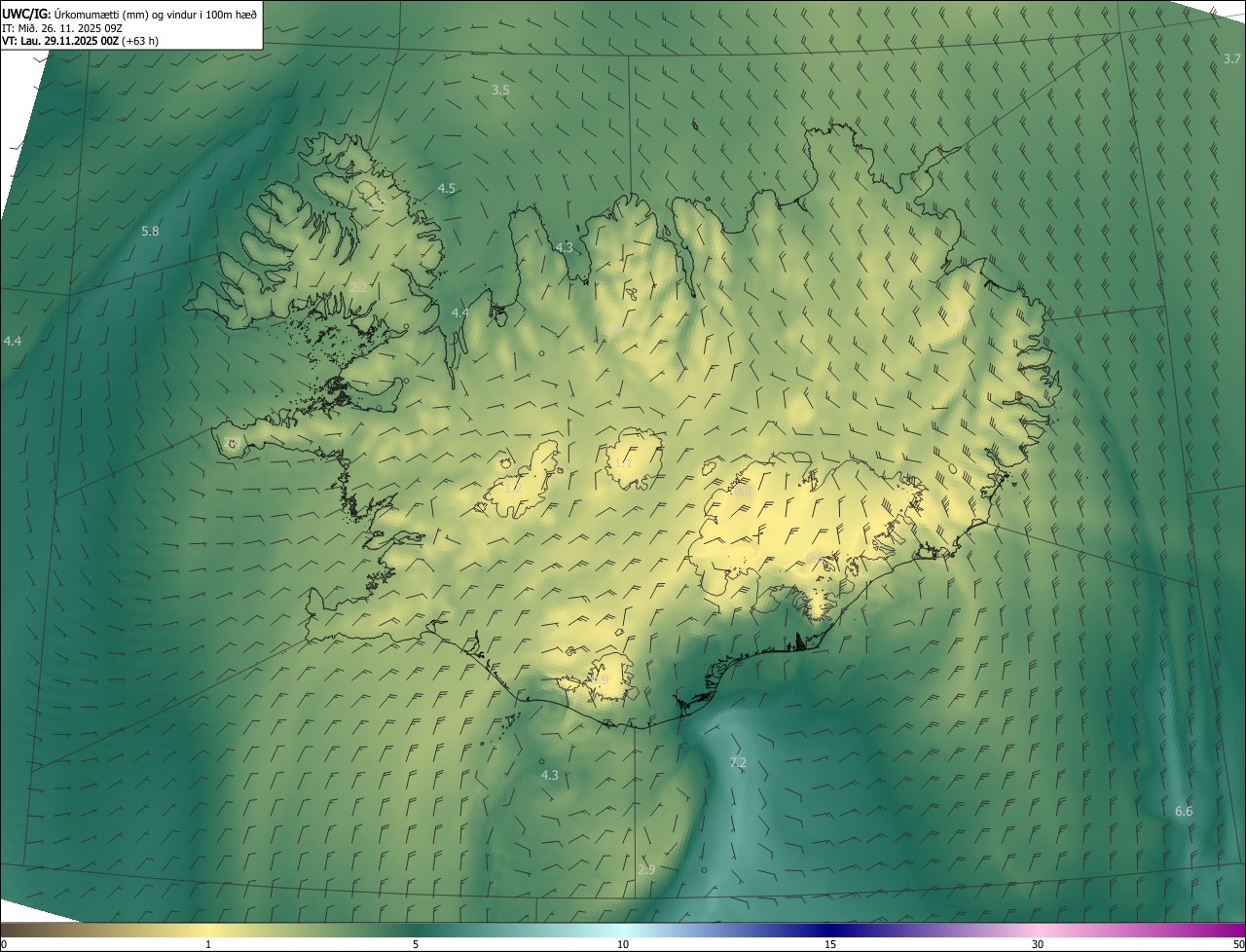Click the color bar tick label 50
Viewport: 1246px width, 952px height.
coord(1238,944)
